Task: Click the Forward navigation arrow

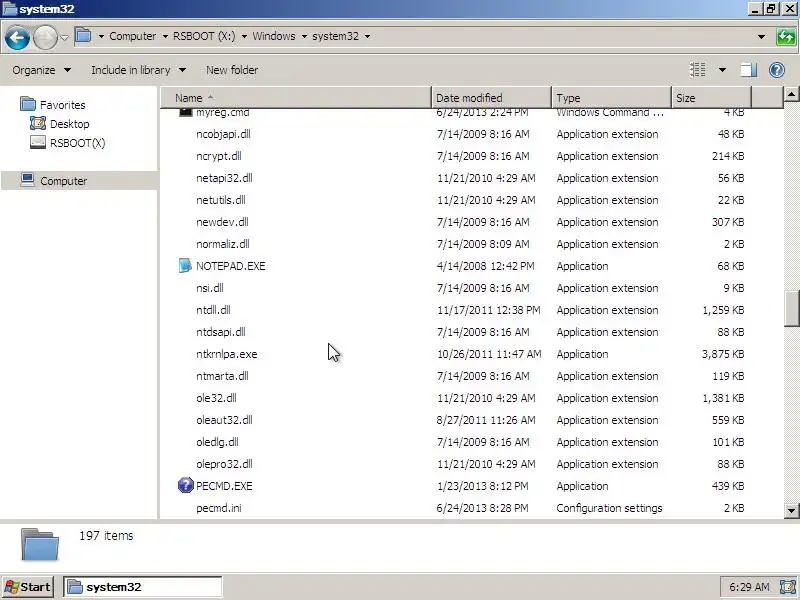Action: click(45, 38)
